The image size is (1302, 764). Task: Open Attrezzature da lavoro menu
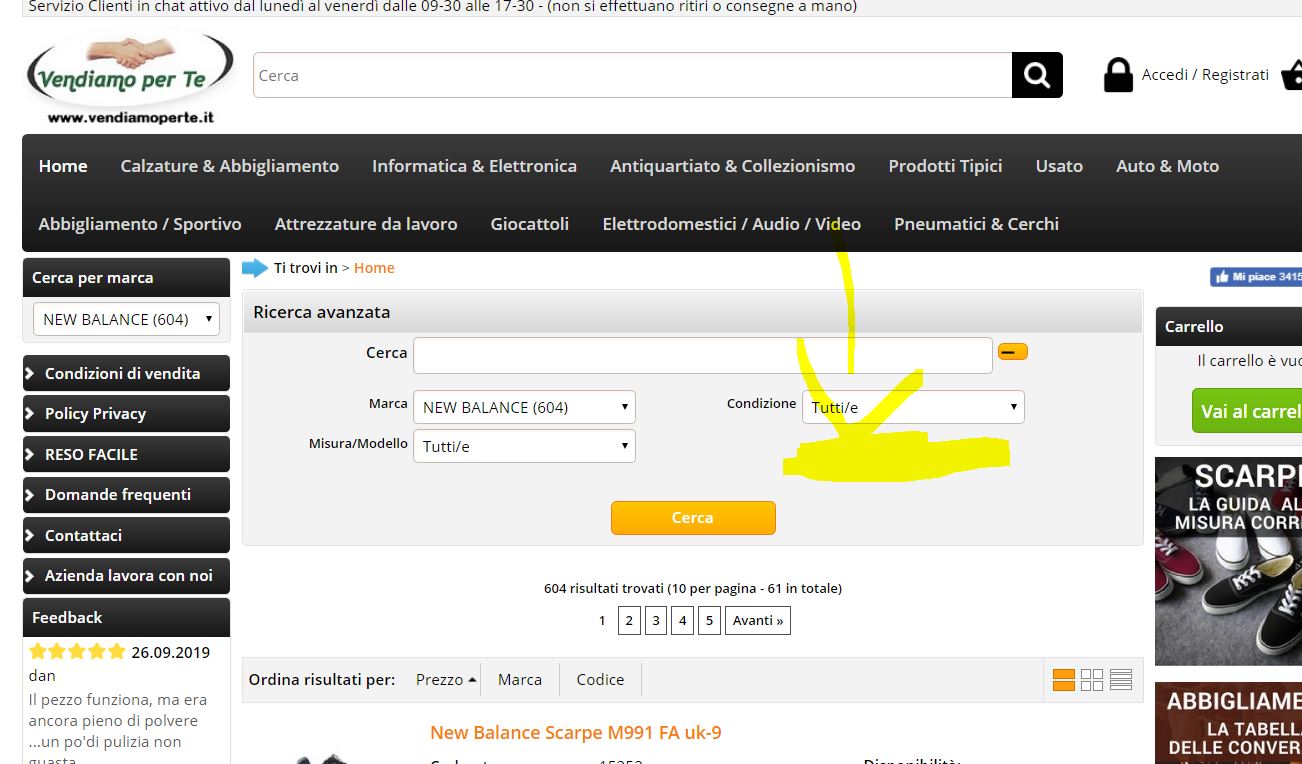[366, 224]
